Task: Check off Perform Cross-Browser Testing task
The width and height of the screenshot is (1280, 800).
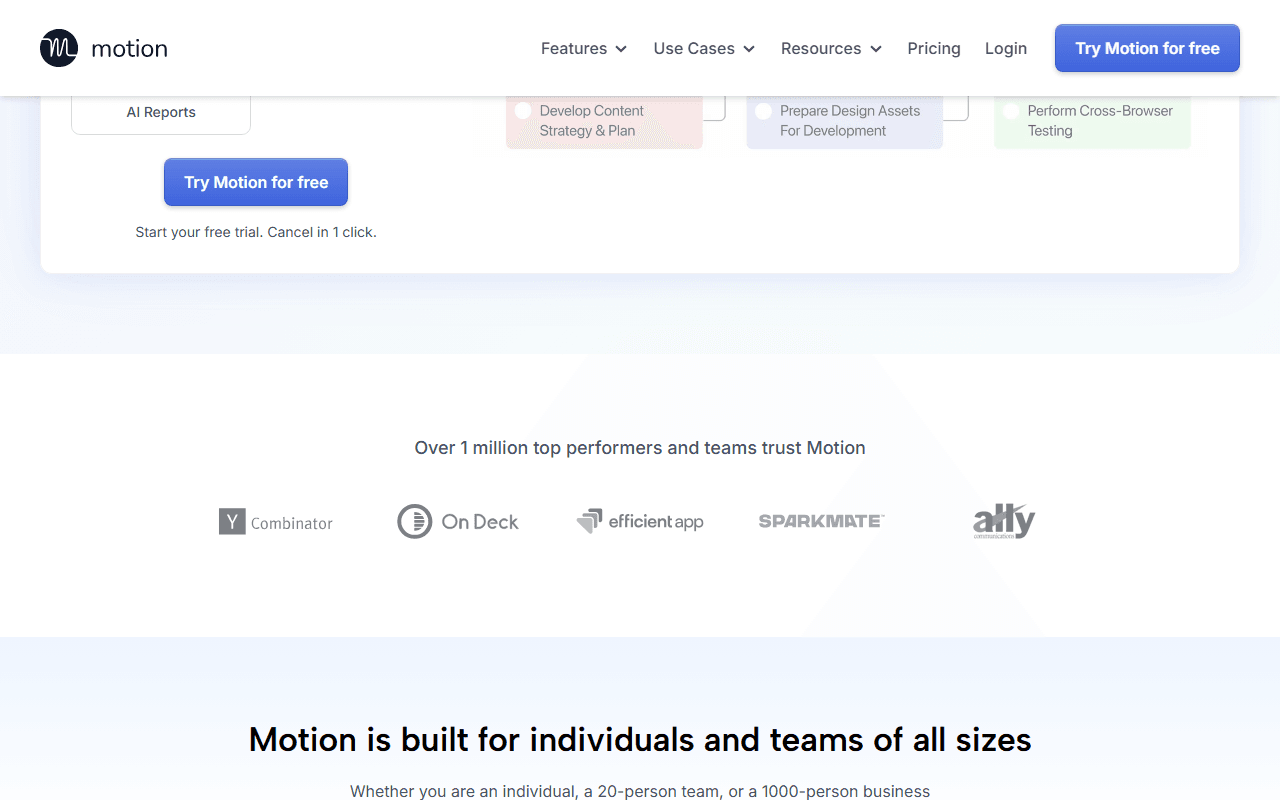Action: point(1011,111)
